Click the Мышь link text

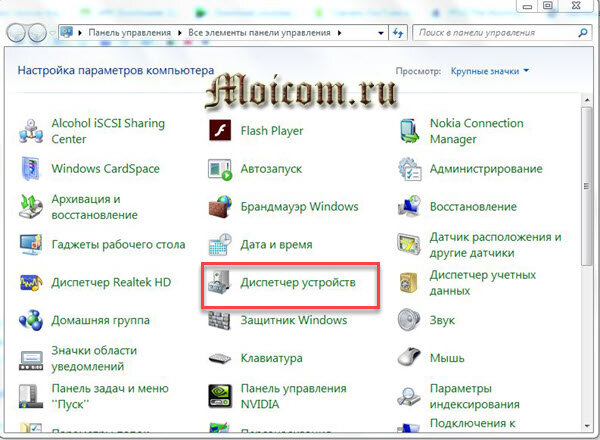[447, 358]
